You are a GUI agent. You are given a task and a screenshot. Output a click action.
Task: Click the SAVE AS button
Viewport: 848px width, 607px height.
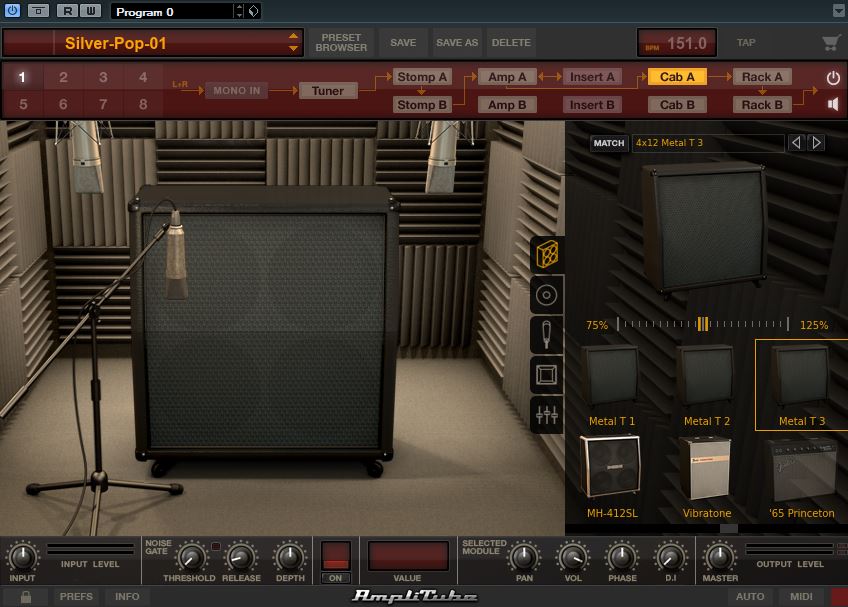[x=457, y=43]
